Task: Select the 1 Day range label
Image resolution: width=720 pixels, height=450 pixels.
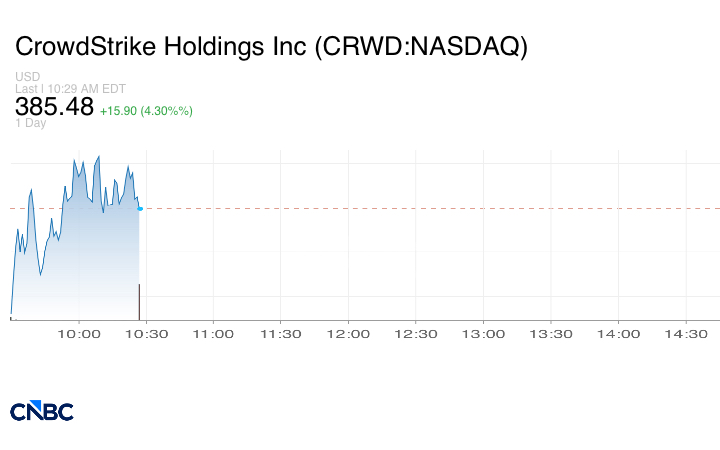Action: 31,123
